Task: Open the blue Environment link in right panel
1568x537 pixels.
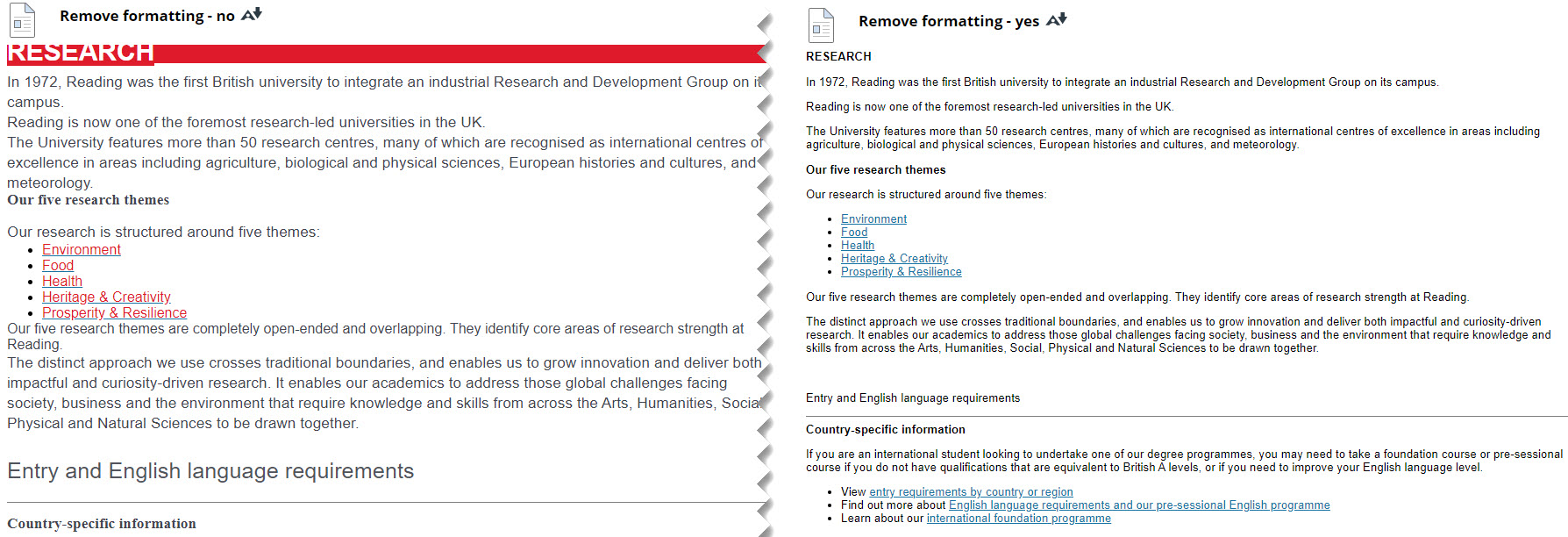Action: click(873, 219)
